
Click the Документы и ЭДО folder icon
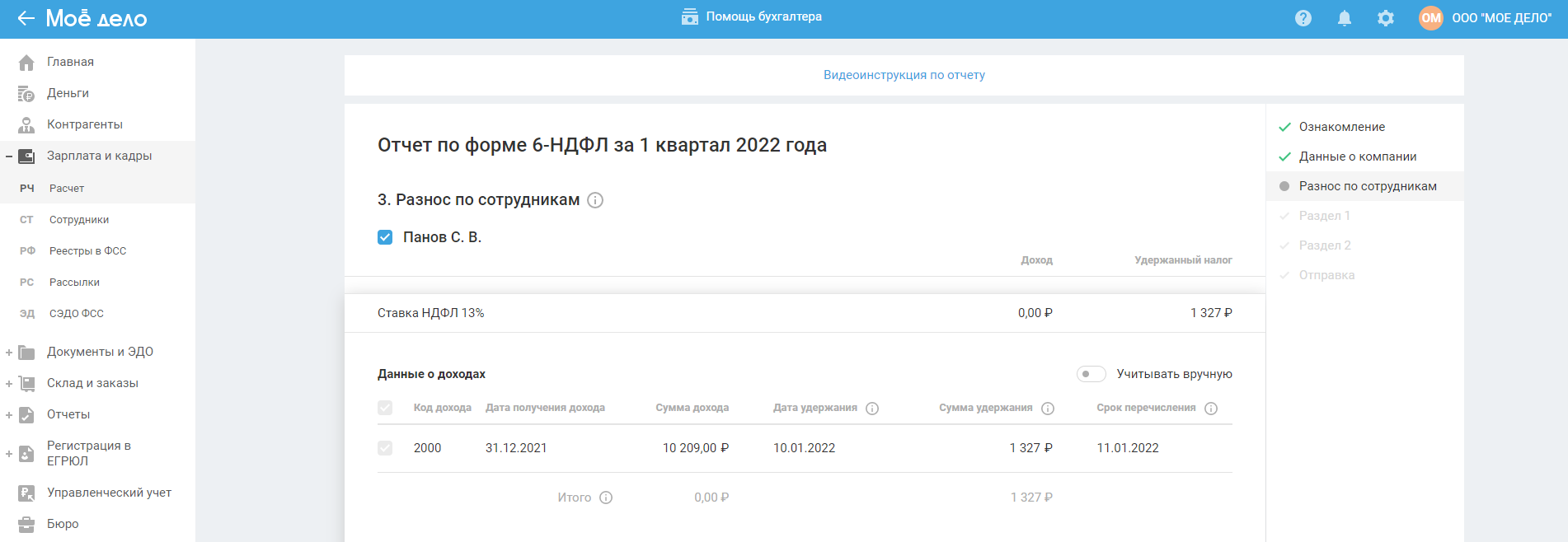[26, 353]
